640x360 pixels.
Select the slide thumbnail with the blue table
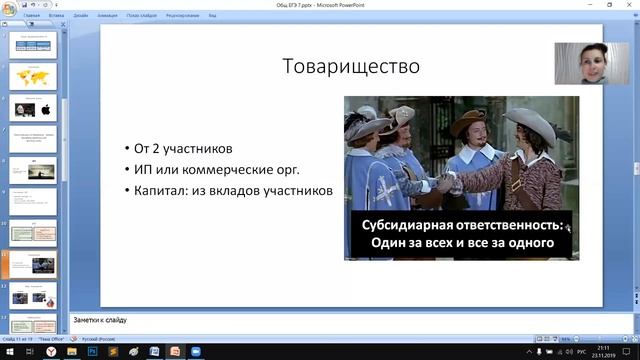(x=33, y=45)
